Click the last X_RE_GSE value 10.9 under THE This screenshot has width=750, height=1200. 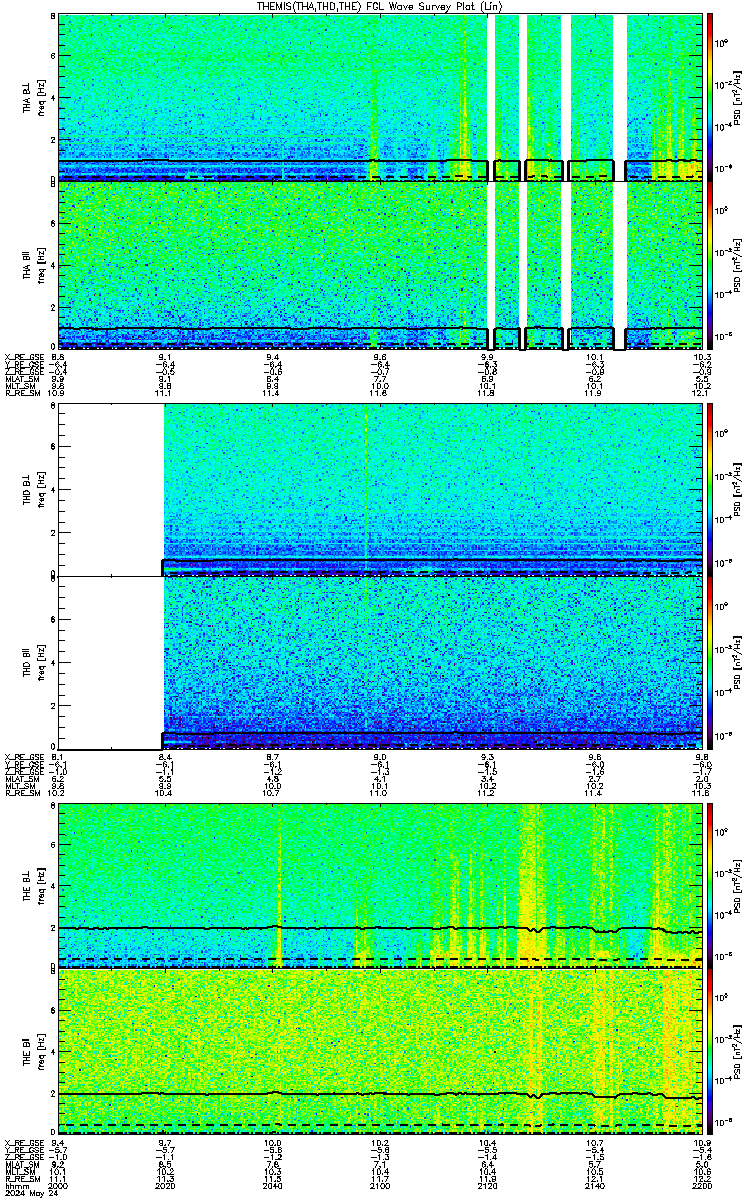tap(703, 1142)
